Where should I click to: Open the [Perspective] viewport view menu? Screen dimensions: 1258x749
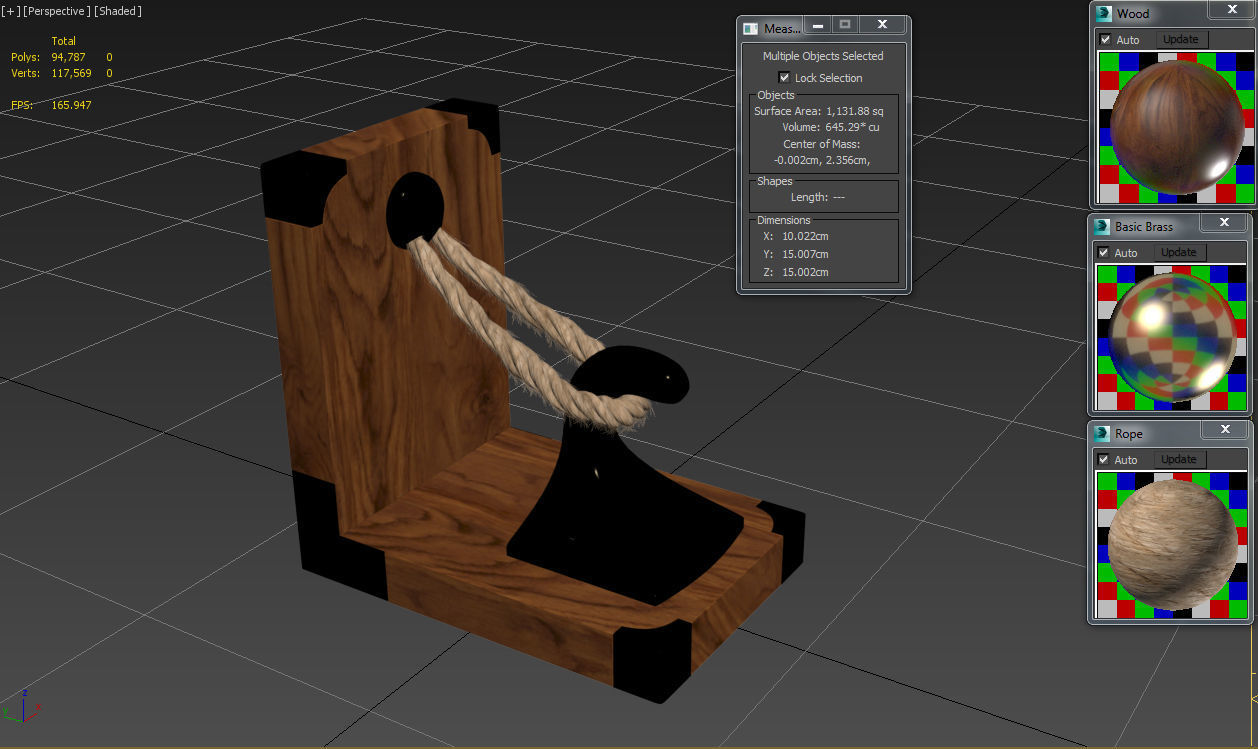(x=56, y=11)
